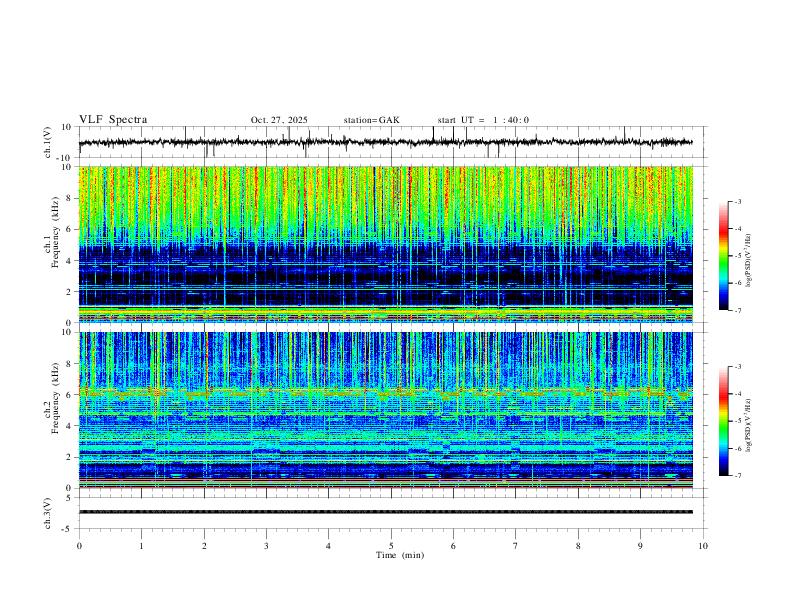
Task: Click the '8' tick on ch.1 frequency axis
Action: point(69,198)
